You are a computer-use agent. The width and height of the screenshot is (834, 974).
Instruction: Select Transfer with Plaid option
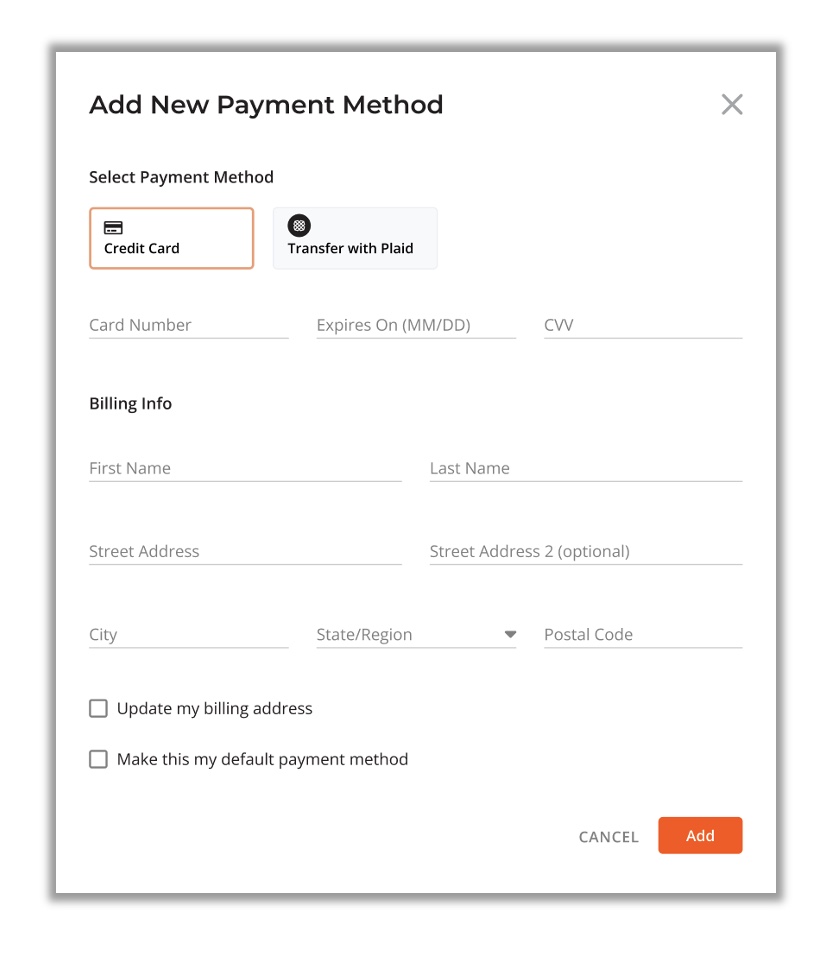point(355,239)
